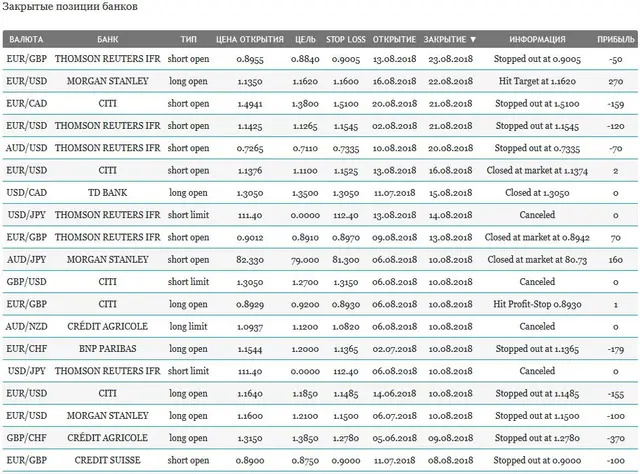This screenshot has width=640, height=474.
Task: Click profit value -179
Action: pos(616,349)
